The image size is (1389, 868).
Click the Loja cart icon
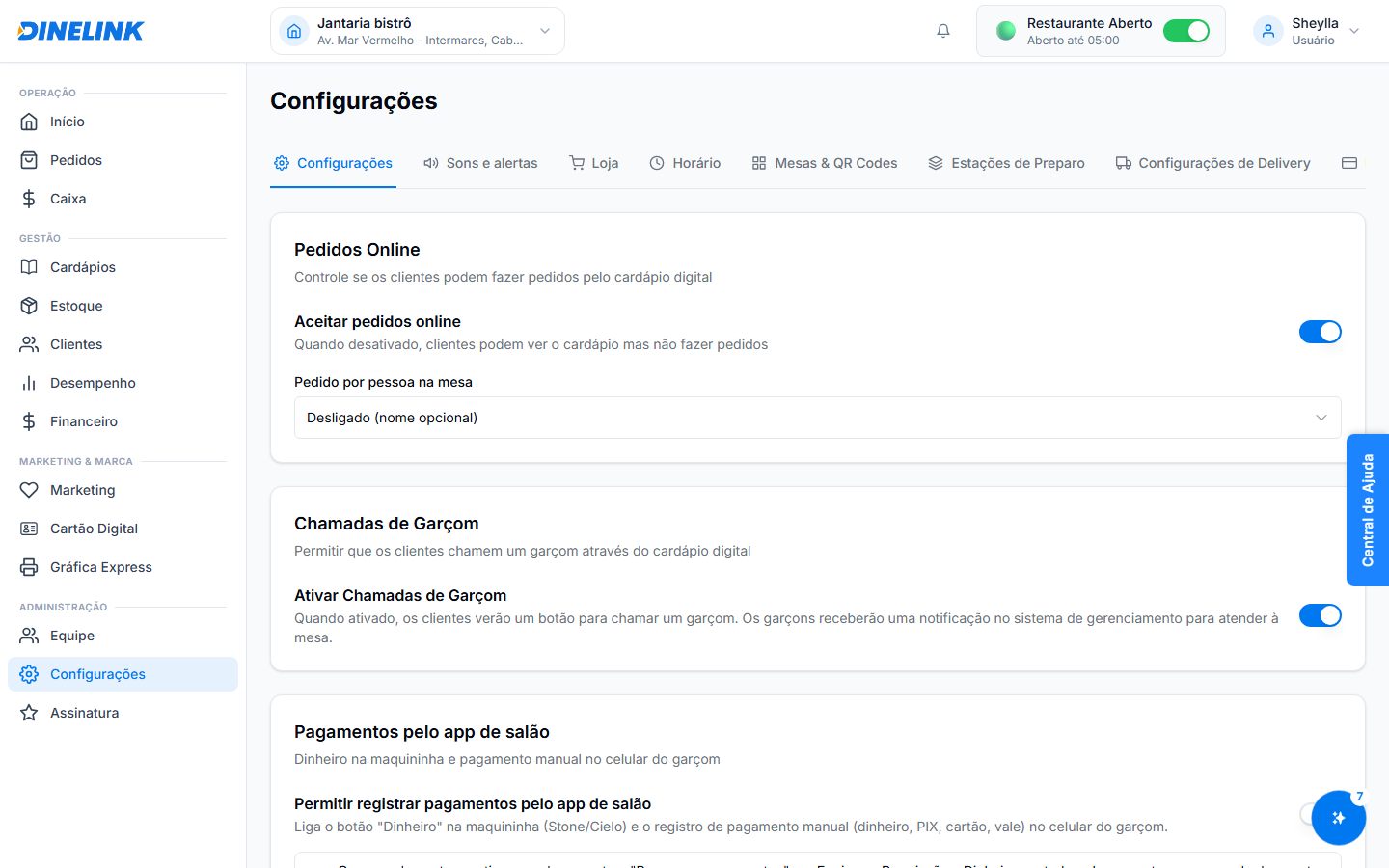point(577,163)
